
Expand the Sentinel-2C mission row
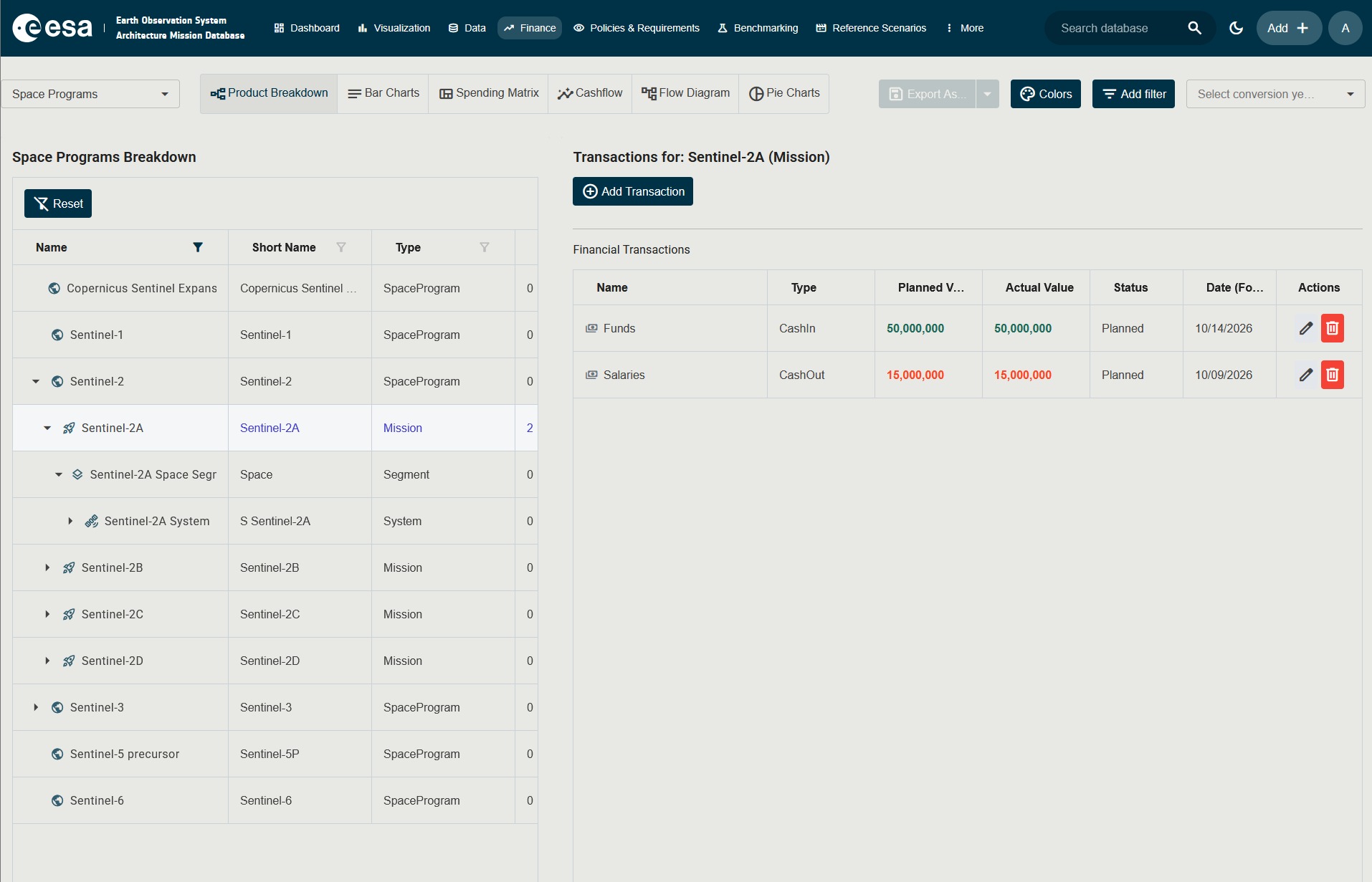click(47, 614)
